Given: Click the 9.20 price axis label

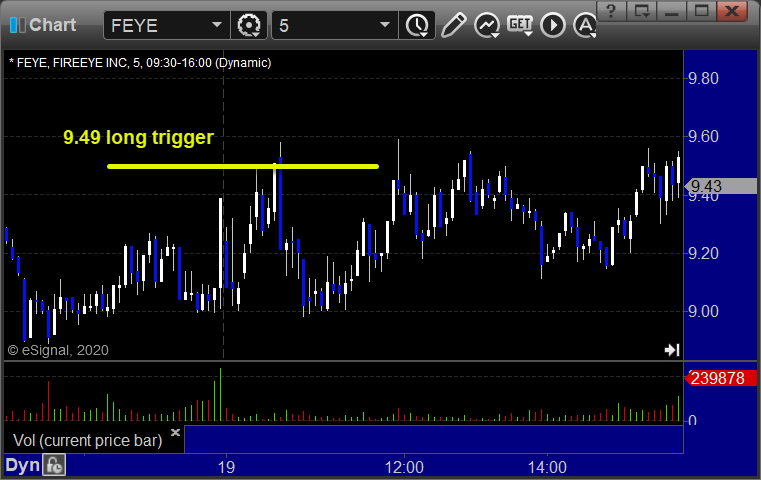Looking at the screenshot, I should [703, 253].
